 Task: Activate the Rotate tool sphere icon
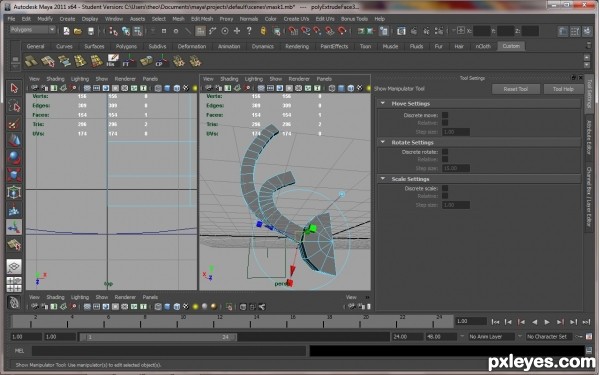pyautogui.click(x=14, y=158)
